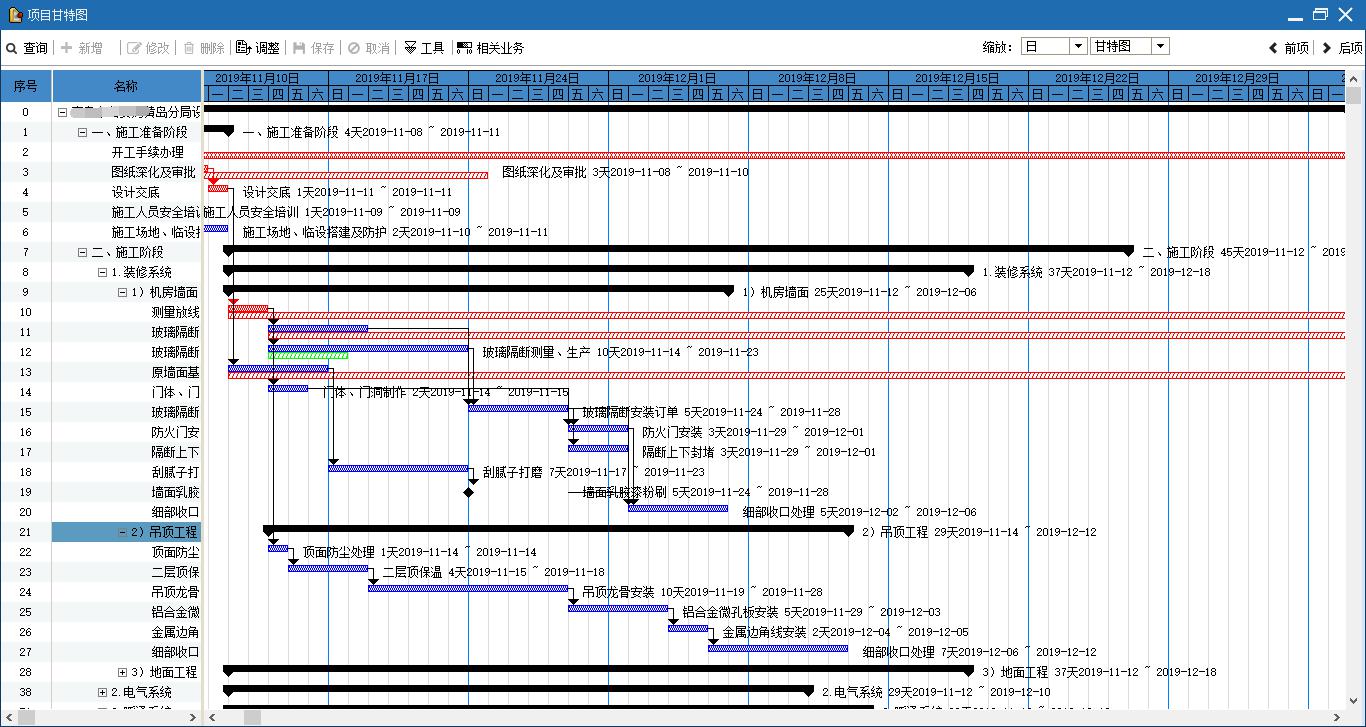The image size is (1366, 727).
Task: Click the 删除 trash icon
Action: [x=188, y=48]
